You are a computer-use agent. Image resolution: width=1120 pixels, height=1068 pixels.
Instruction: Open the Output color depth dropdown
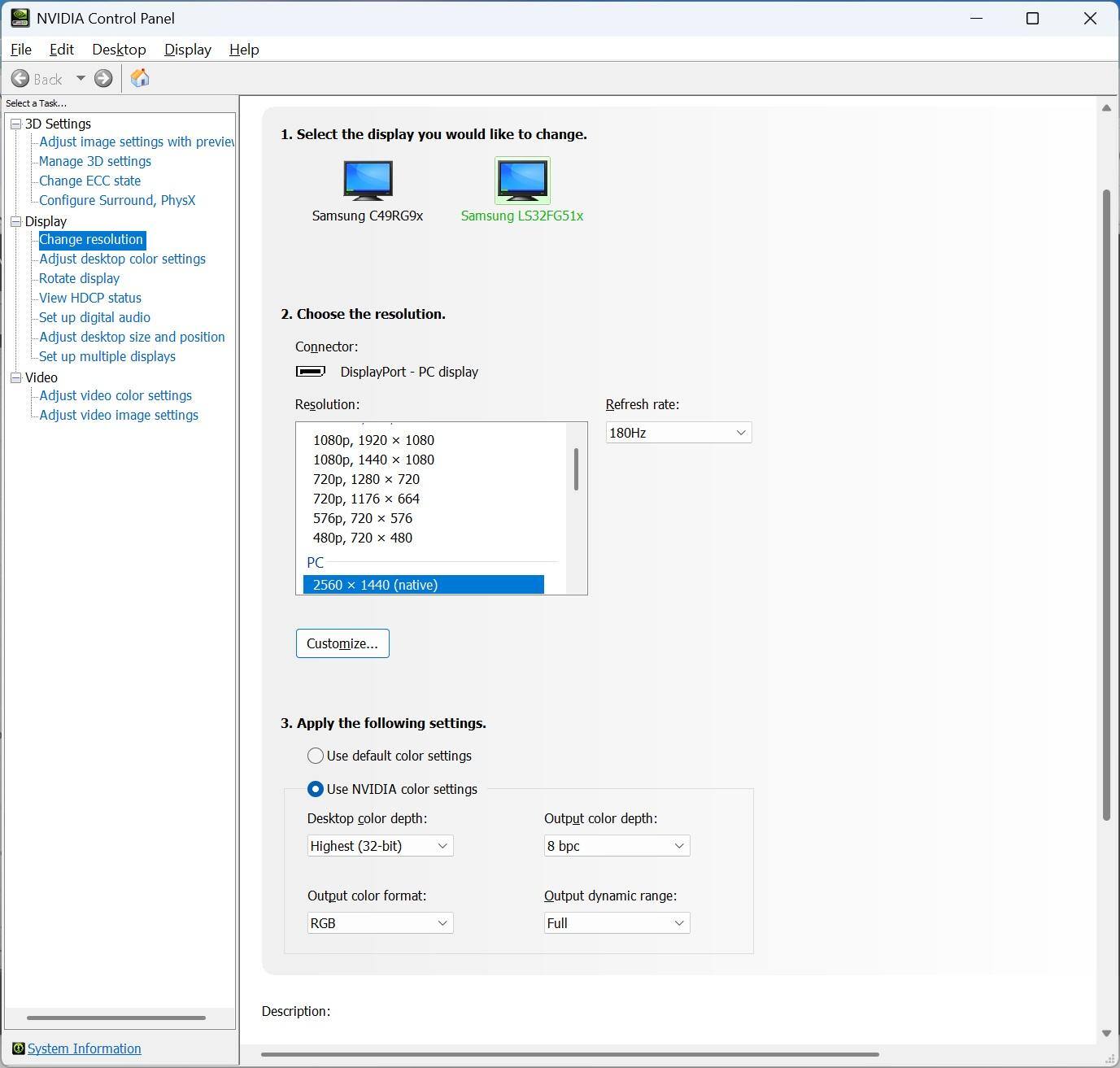click(617, 846)
